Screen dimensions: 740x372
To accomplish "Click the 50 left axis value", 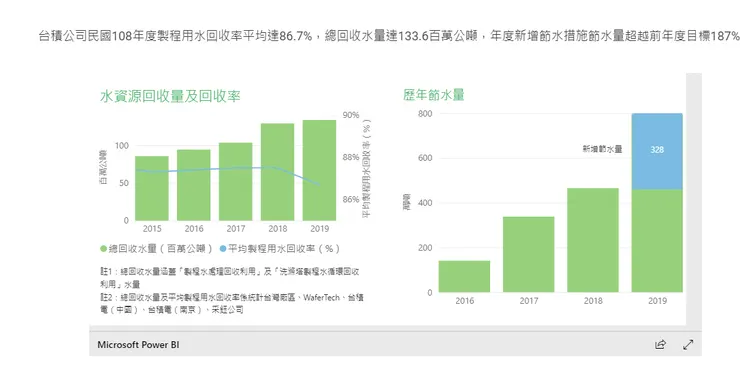I will 124,183.
